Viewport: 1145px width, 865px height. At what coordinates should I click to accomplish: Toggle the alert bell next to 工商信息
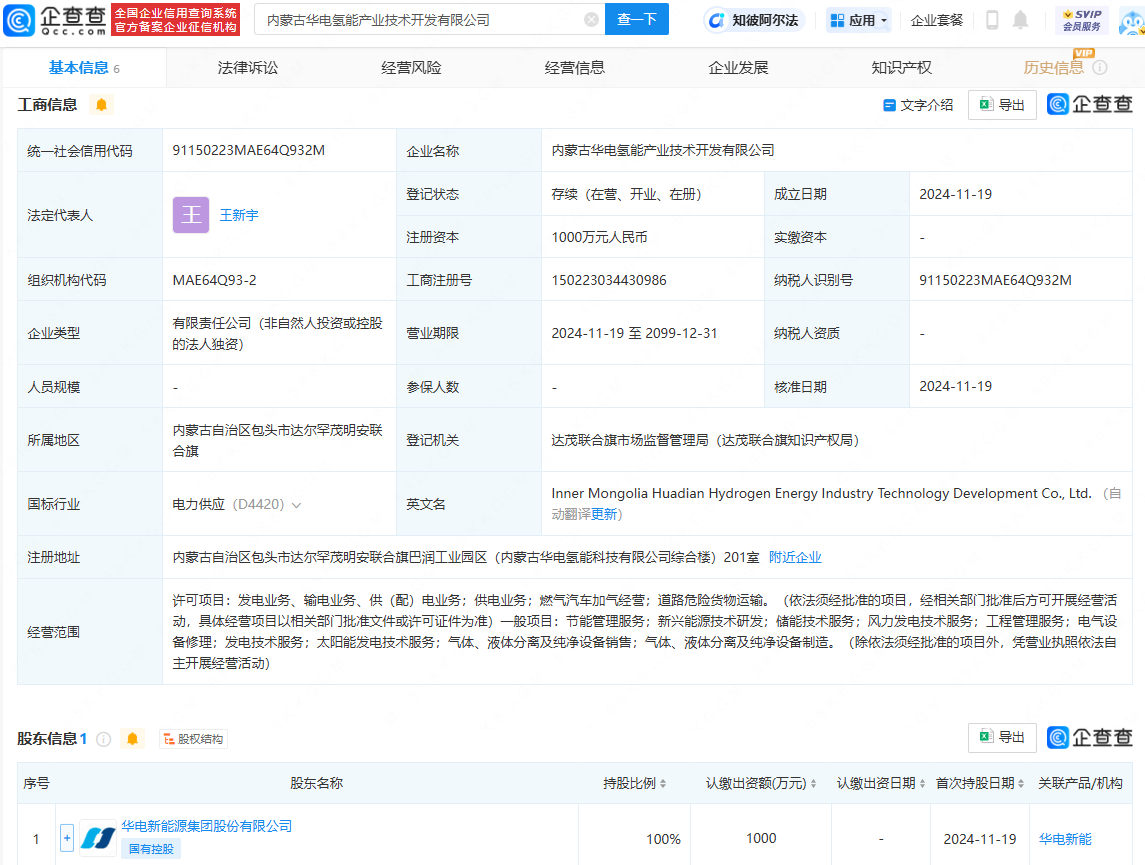102,105
